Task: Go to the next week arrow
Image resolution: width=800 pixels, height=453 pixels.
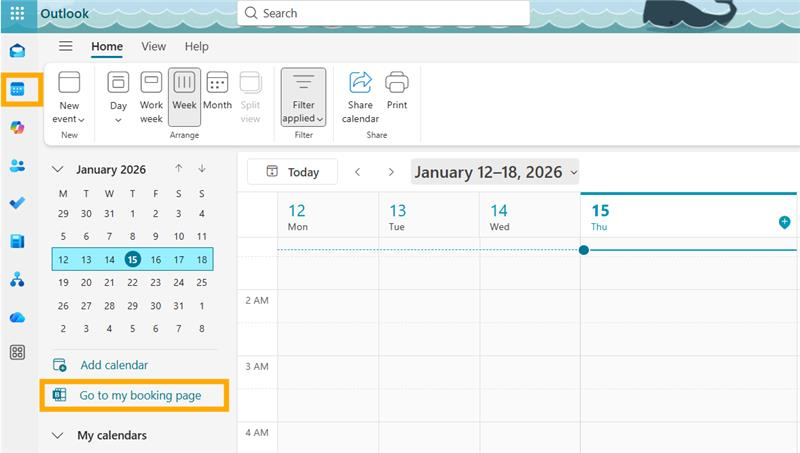Action: pos(391,172)
